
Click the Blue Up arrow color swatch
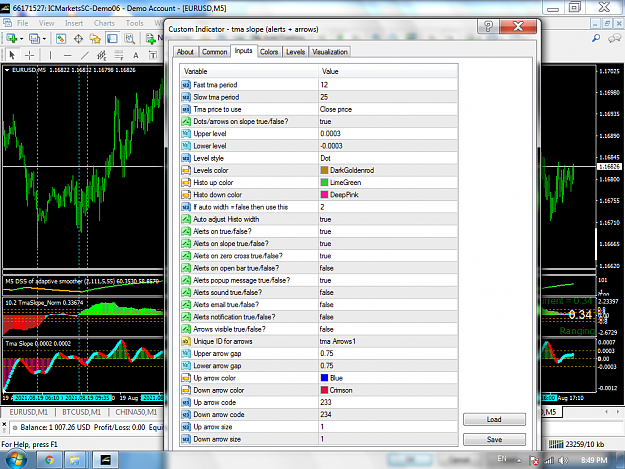pyautogui.click(x=324, y=378)
